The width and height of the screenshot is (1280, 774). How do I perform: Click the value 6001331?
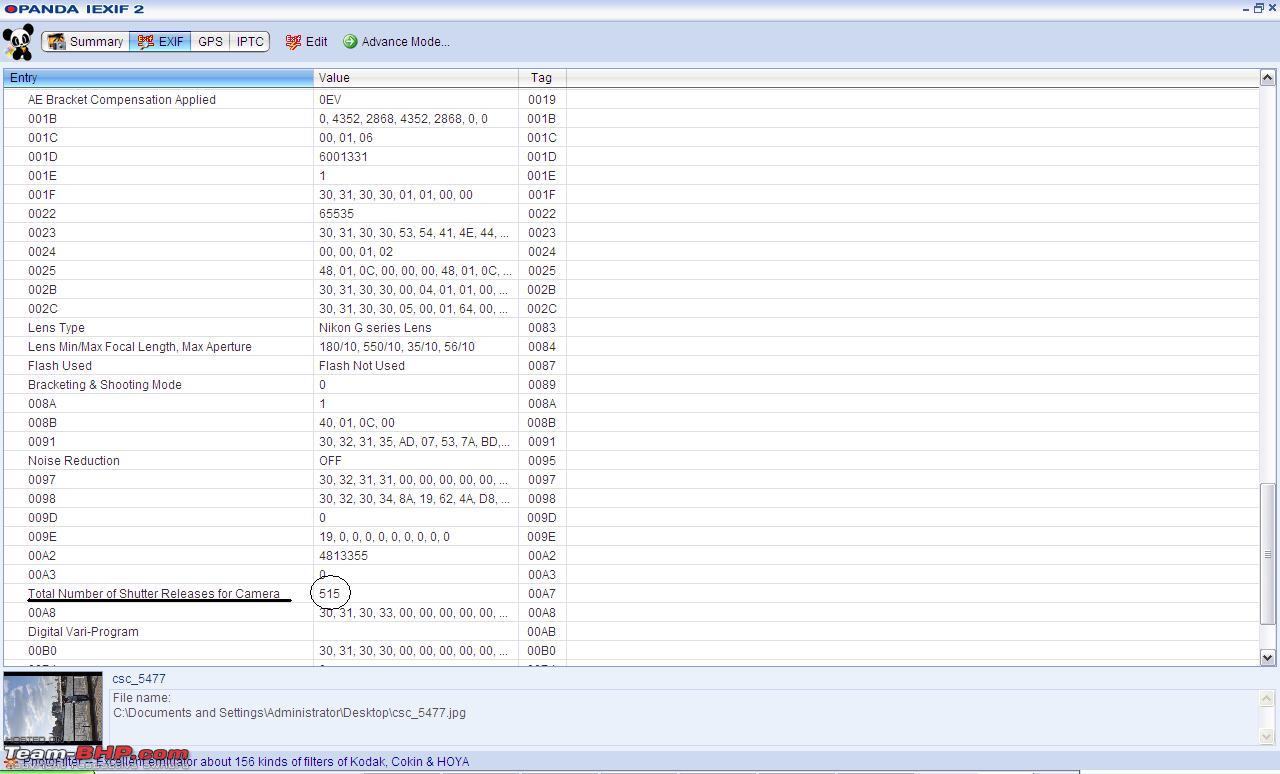coord(343,157)
